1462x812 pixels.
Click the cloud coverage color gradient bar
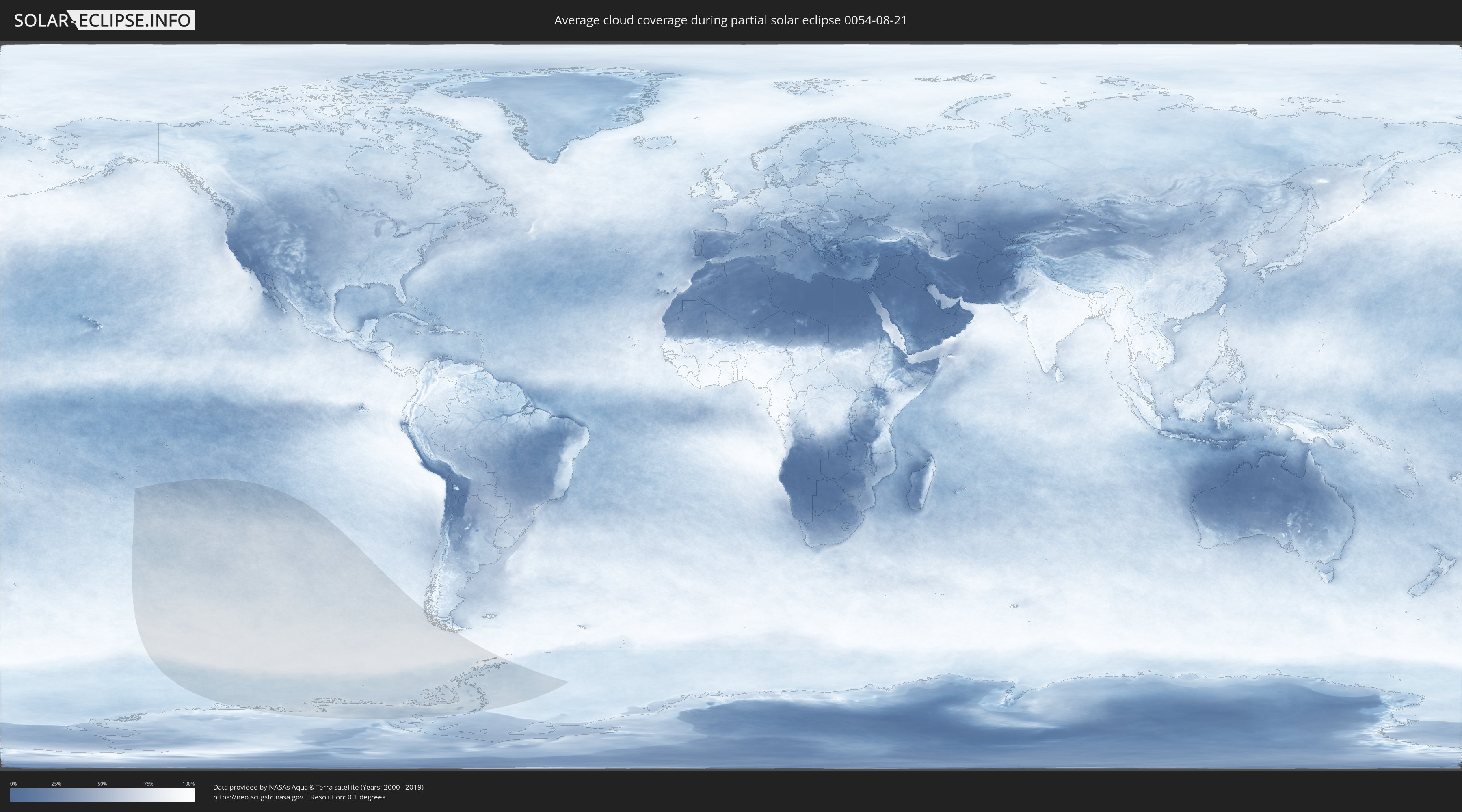(x=102, y=795)
